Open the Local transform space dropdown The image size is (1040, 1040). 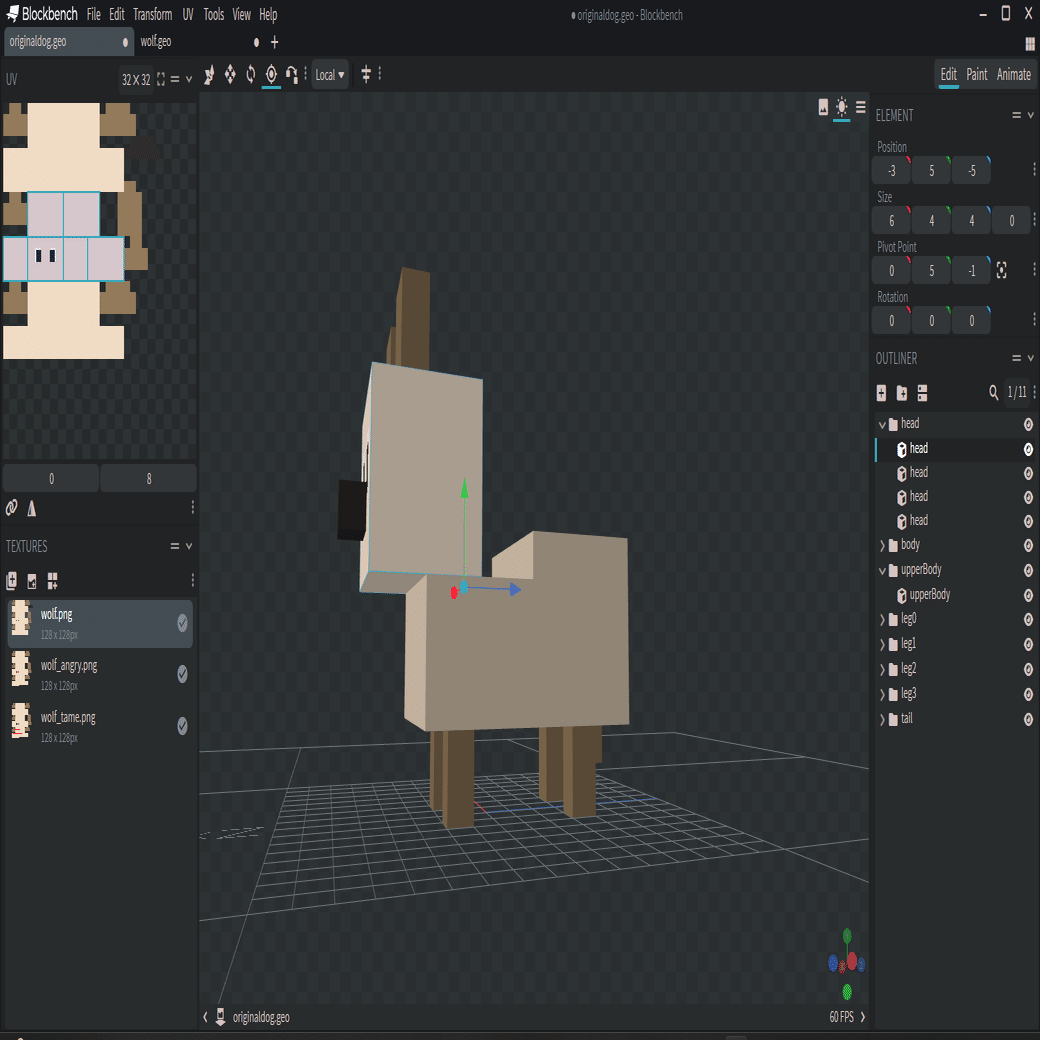point(330,75)
